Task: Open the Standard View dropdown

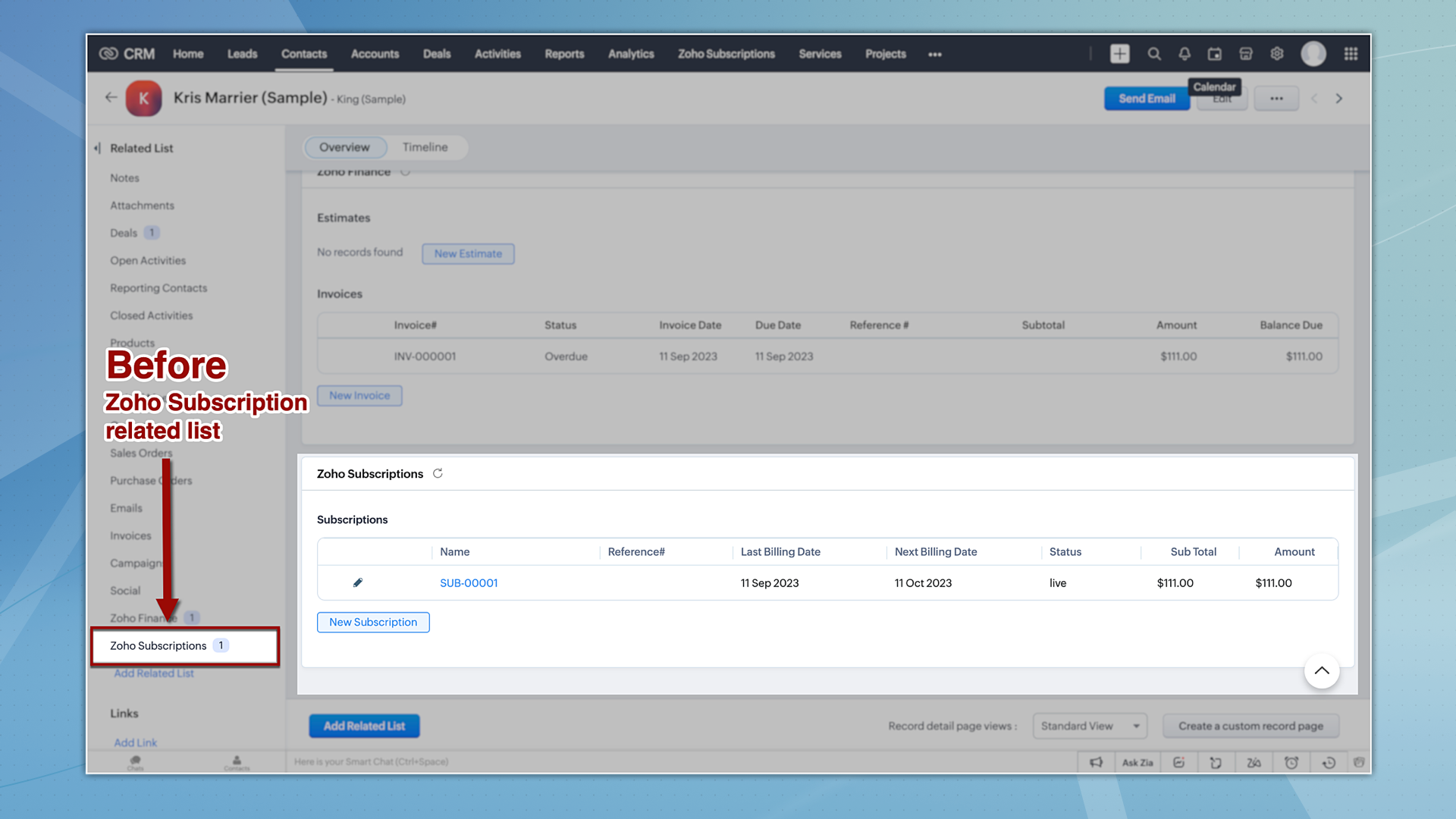Action: click(x=1089, y=726)
